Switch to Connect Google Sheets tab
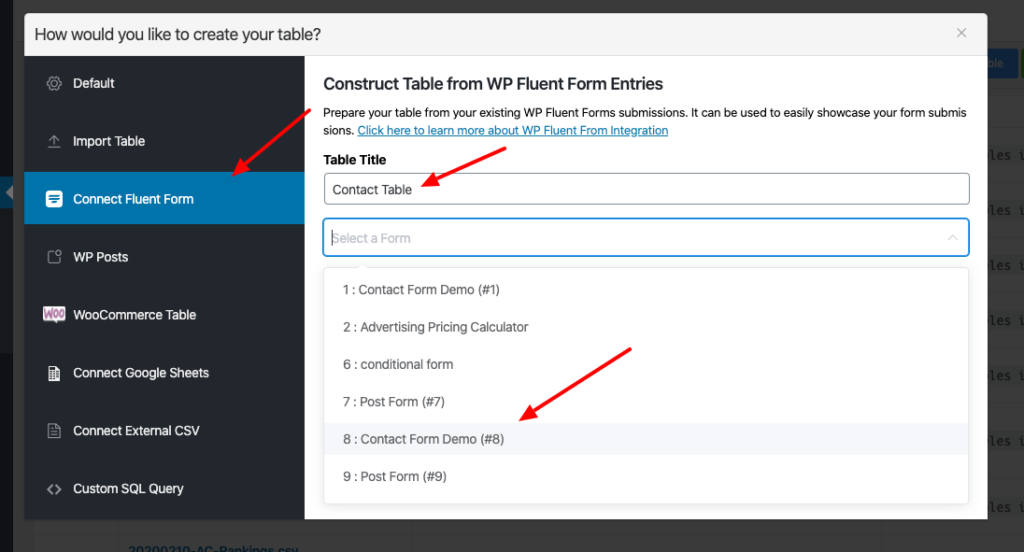This screenshot has width=1024, height=552. [140, 373]
